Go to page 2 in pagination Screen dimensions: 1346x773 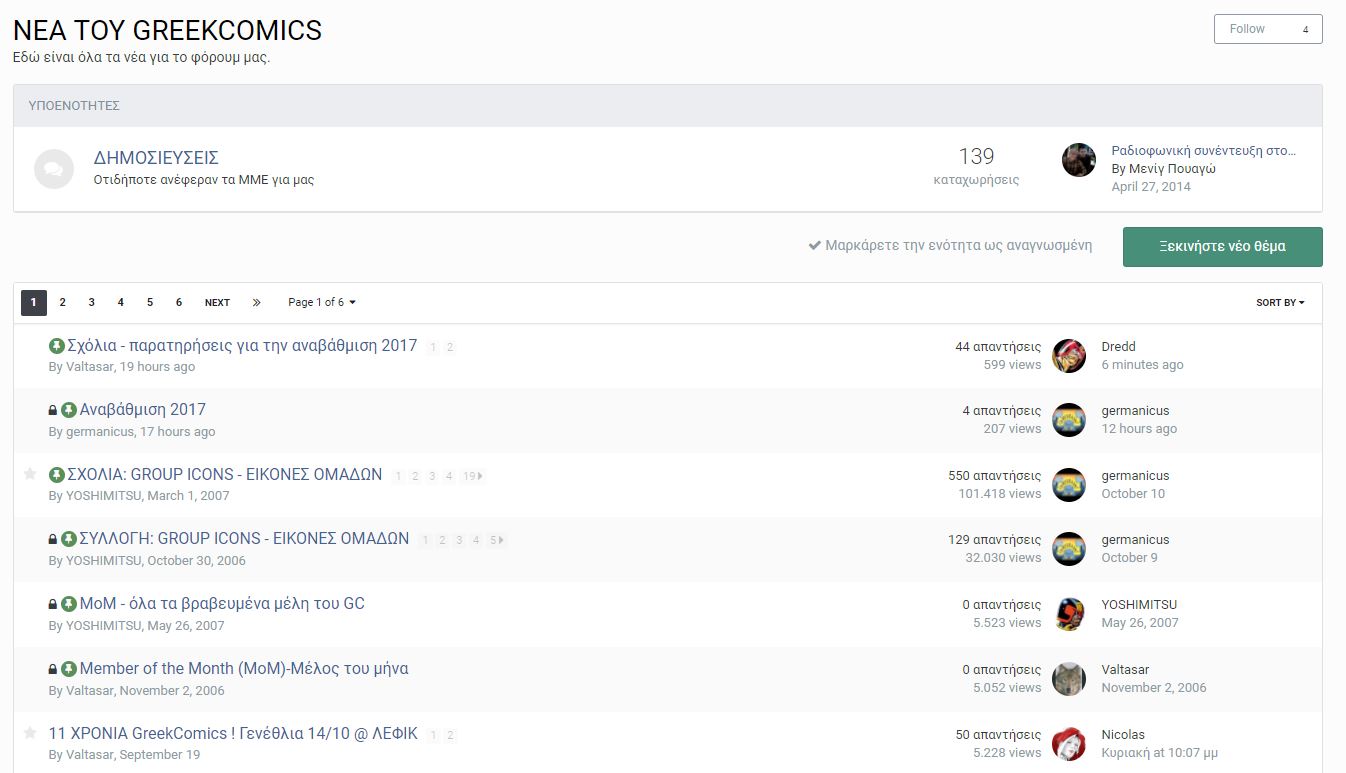pyautogui.click(x=62, y=302)
